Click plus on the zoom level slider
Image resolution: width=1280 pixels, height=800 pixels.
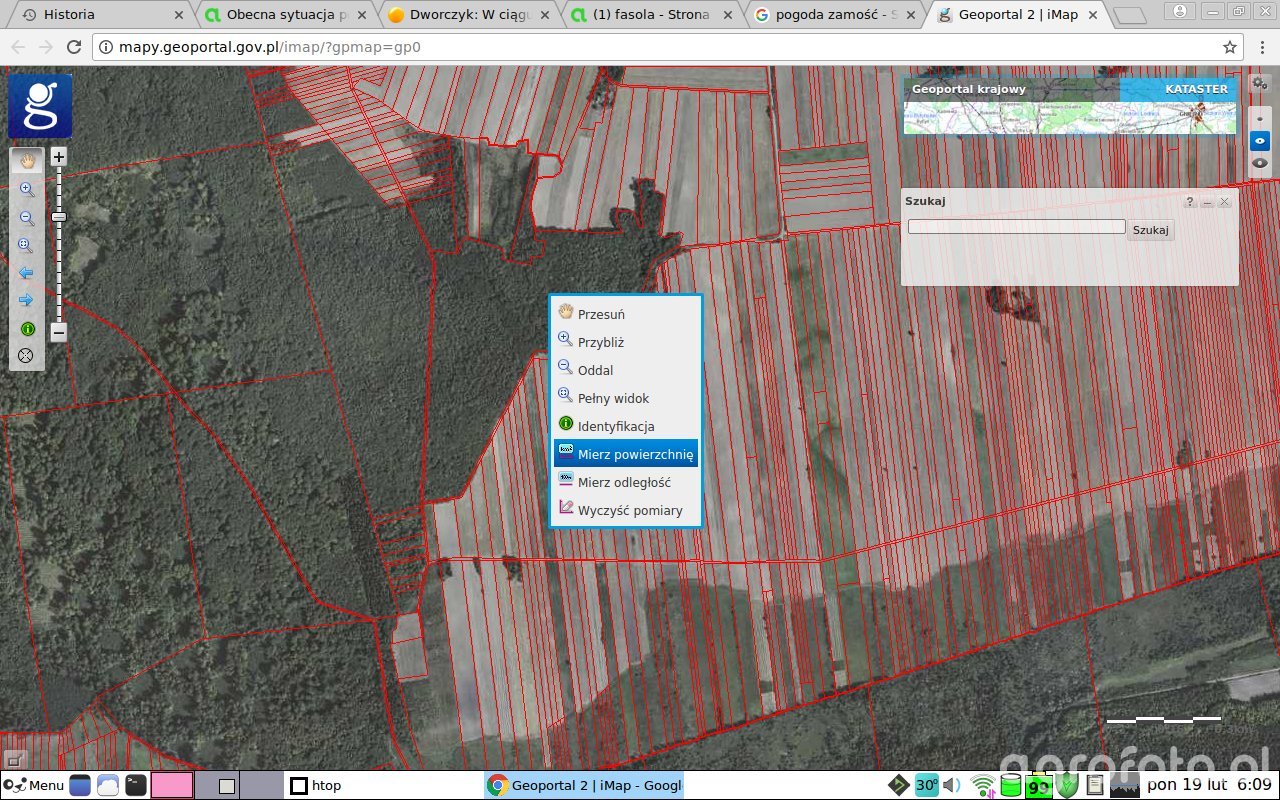[x=58, y=156]
